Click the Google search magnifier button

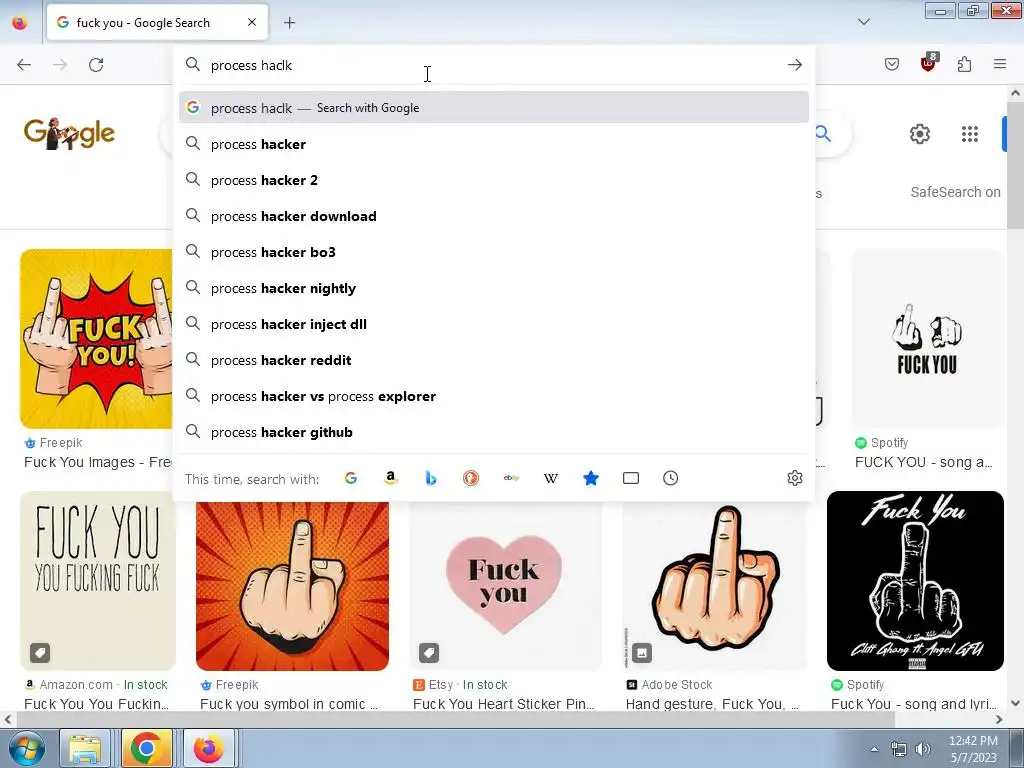(824, 135)
